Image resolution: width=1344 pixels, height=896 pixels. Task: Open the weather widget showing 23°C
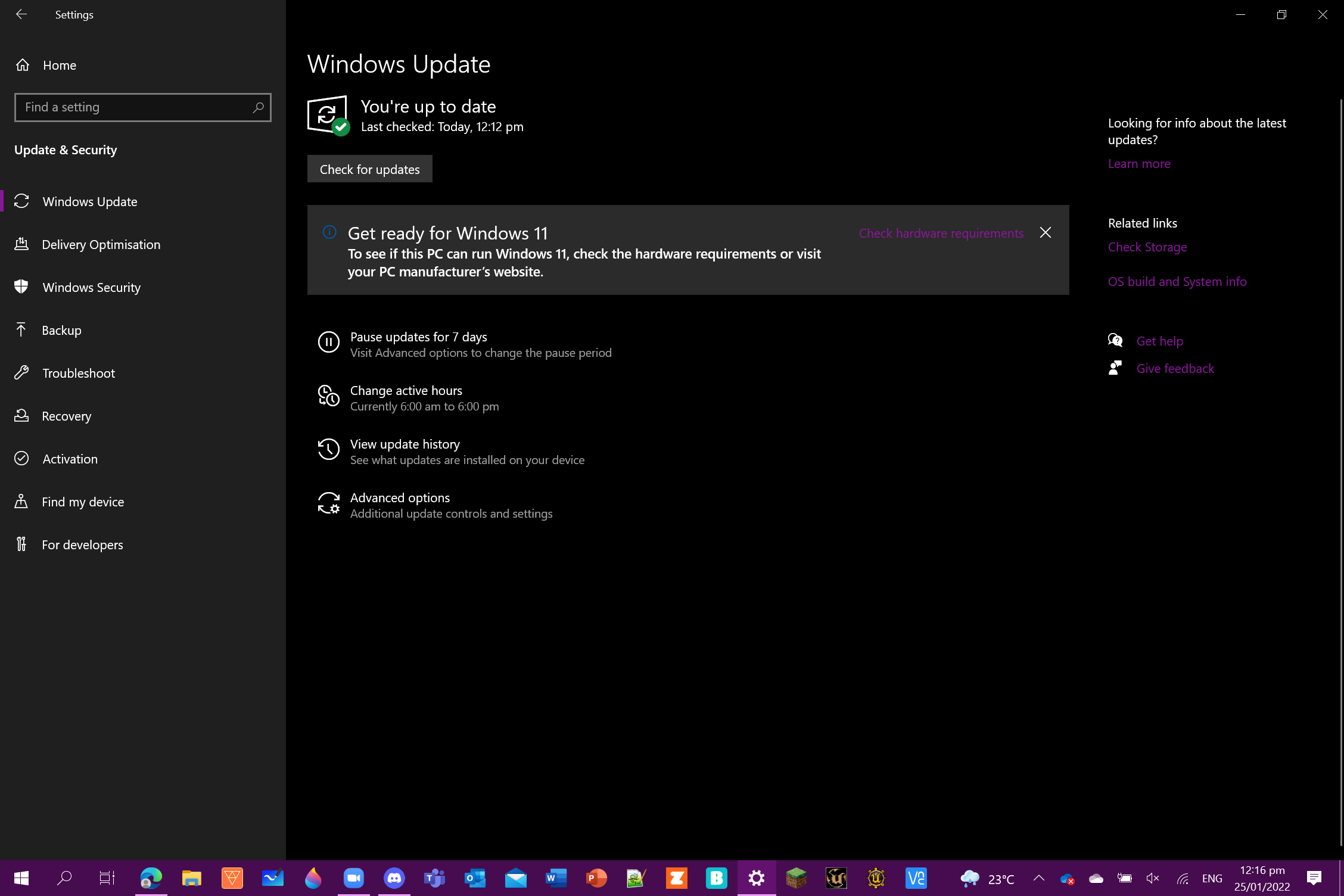987,879
